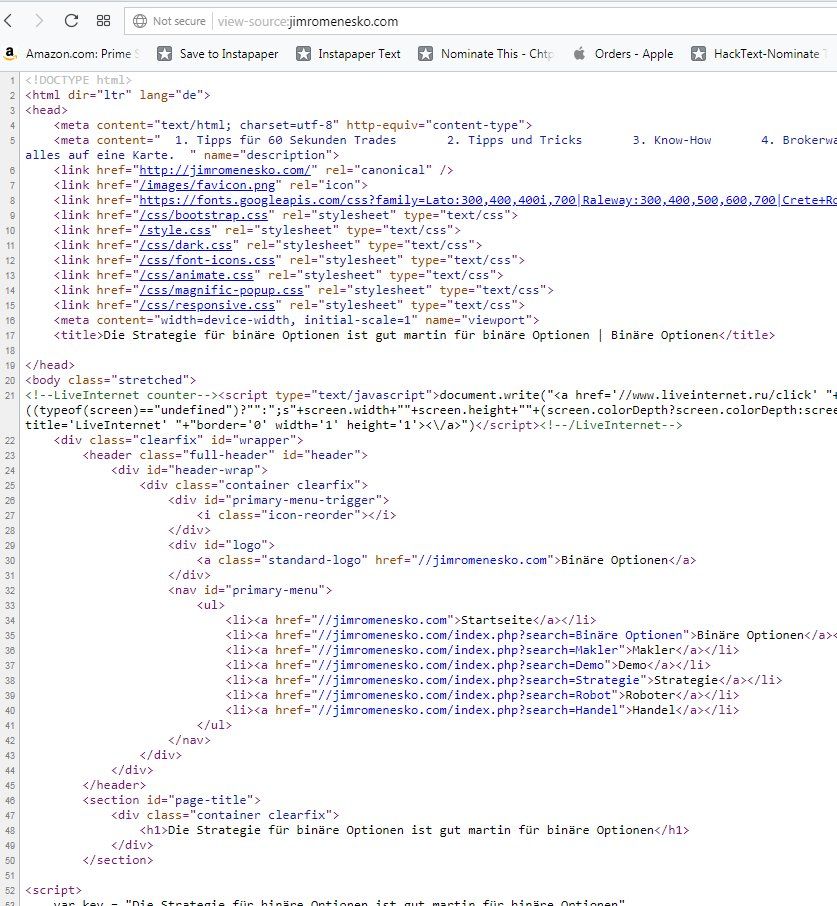Click the a class="standard-logo" line
837x906 pixels.
(446, 560)
